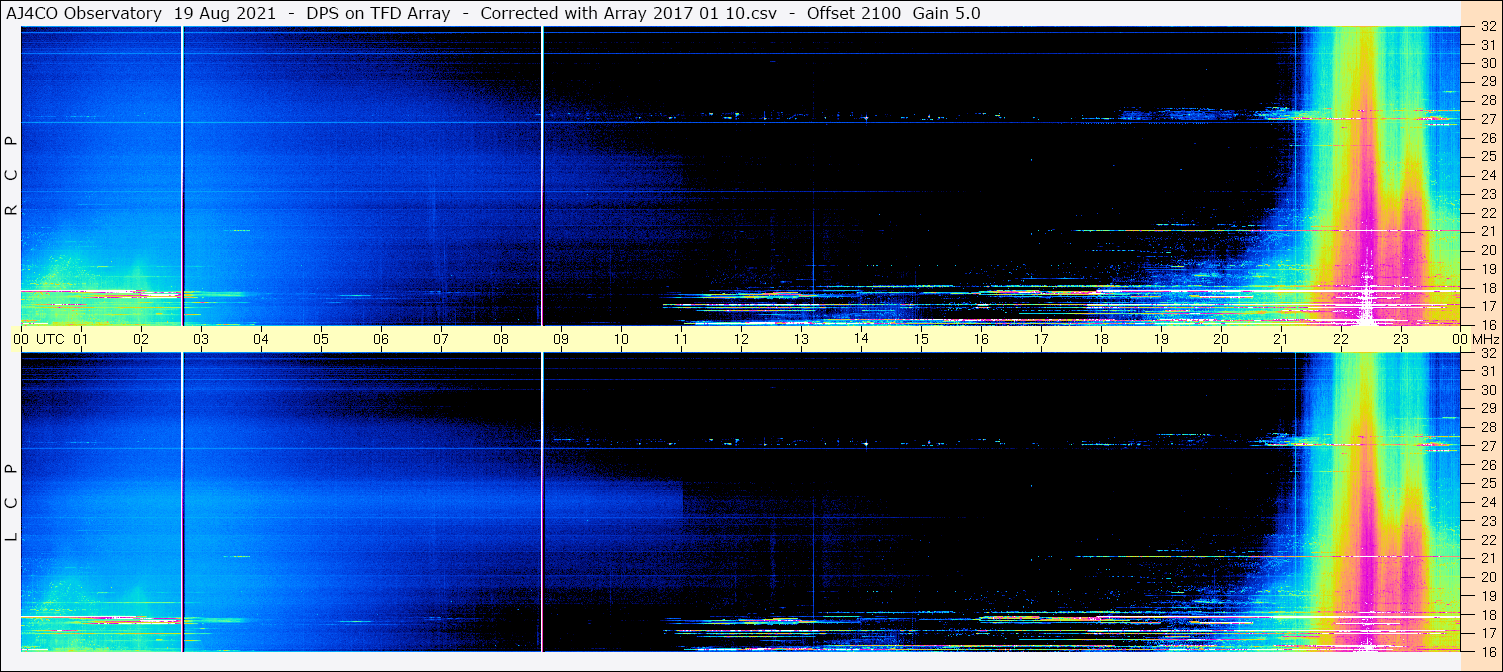Click hour label '21' on the UTC time axis
The width and height of the screenshot is (1503, 672).
(x=1281, y=339)
